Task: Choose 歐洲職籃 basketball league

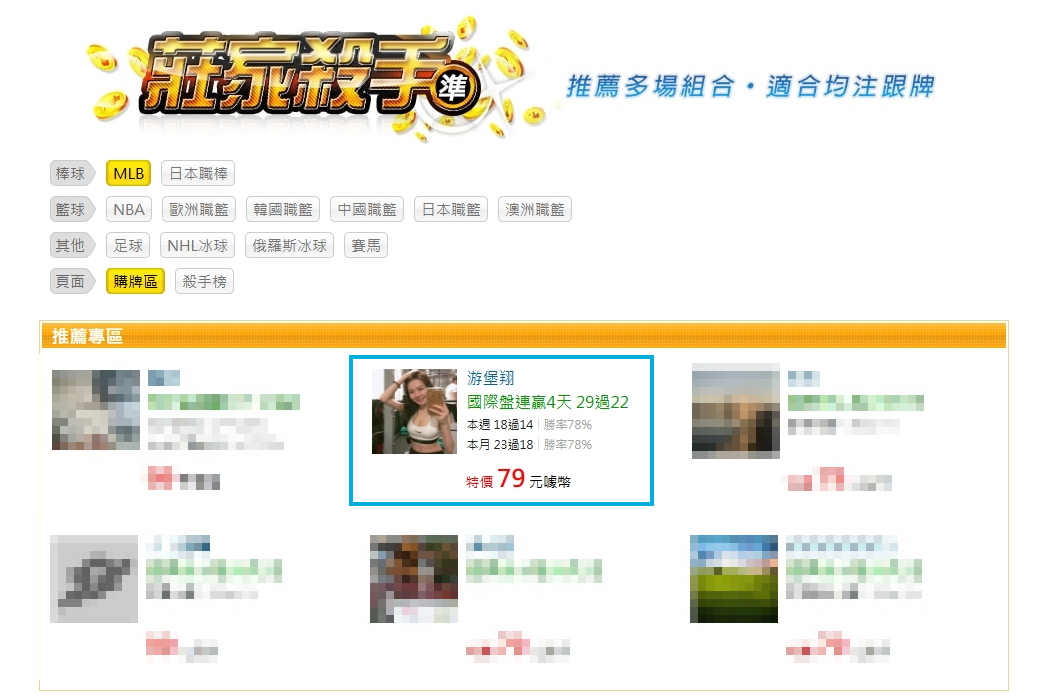Action: (199, 210)
